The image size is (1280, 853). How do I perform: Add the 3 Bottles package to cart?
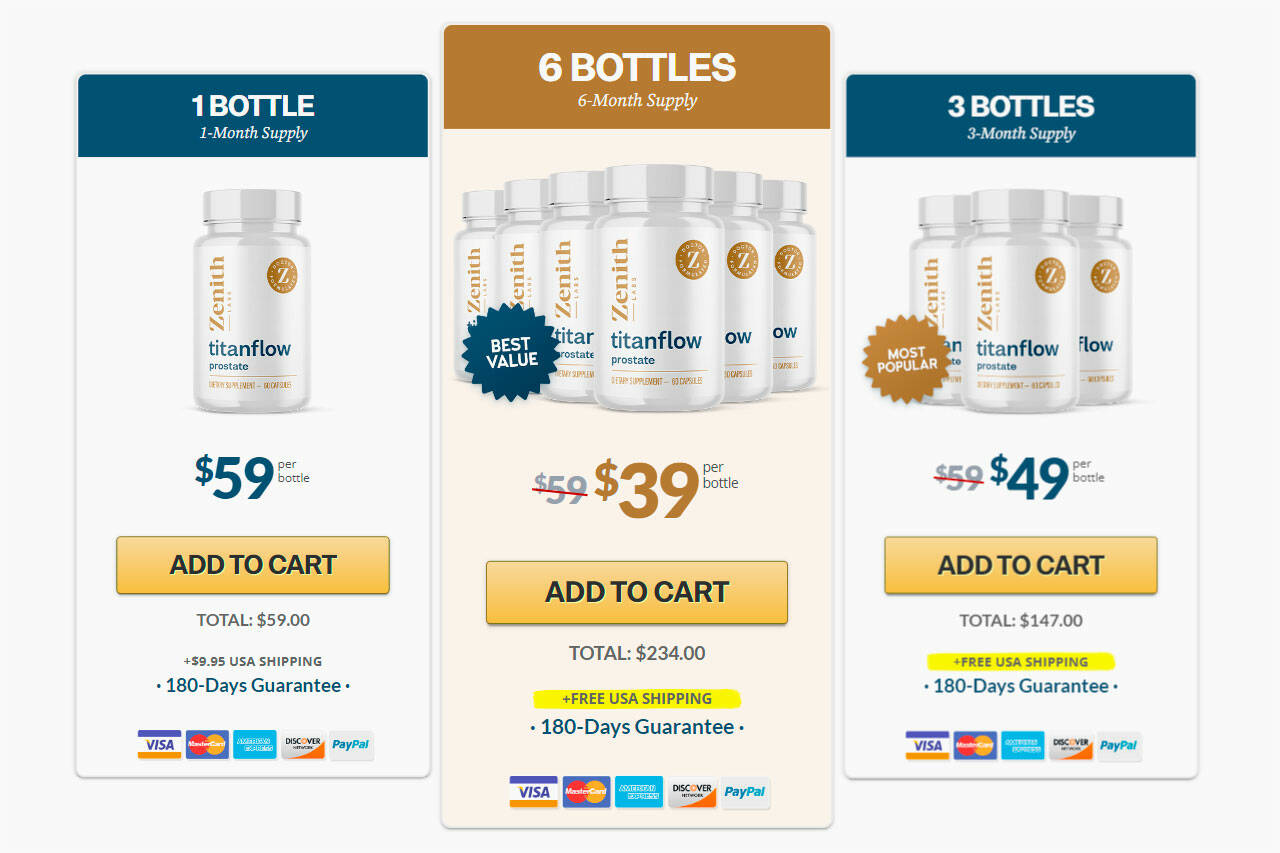point(1020,565)
